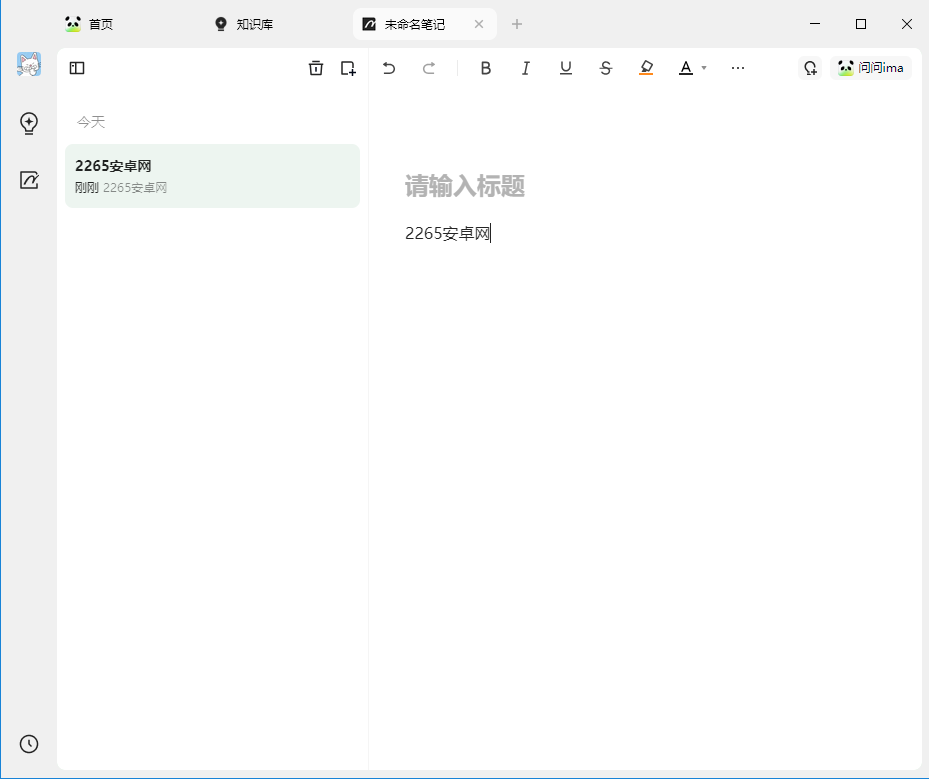
Task: Undo the last edit
Action: pyautogui.click(x=389, y=68)
